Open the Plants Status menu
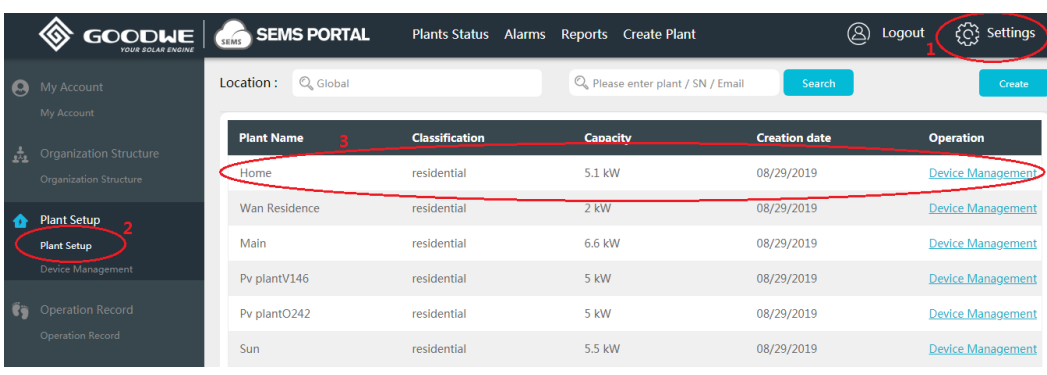The height and width of the screenshot is (375, 1047). tap(450, 34)
